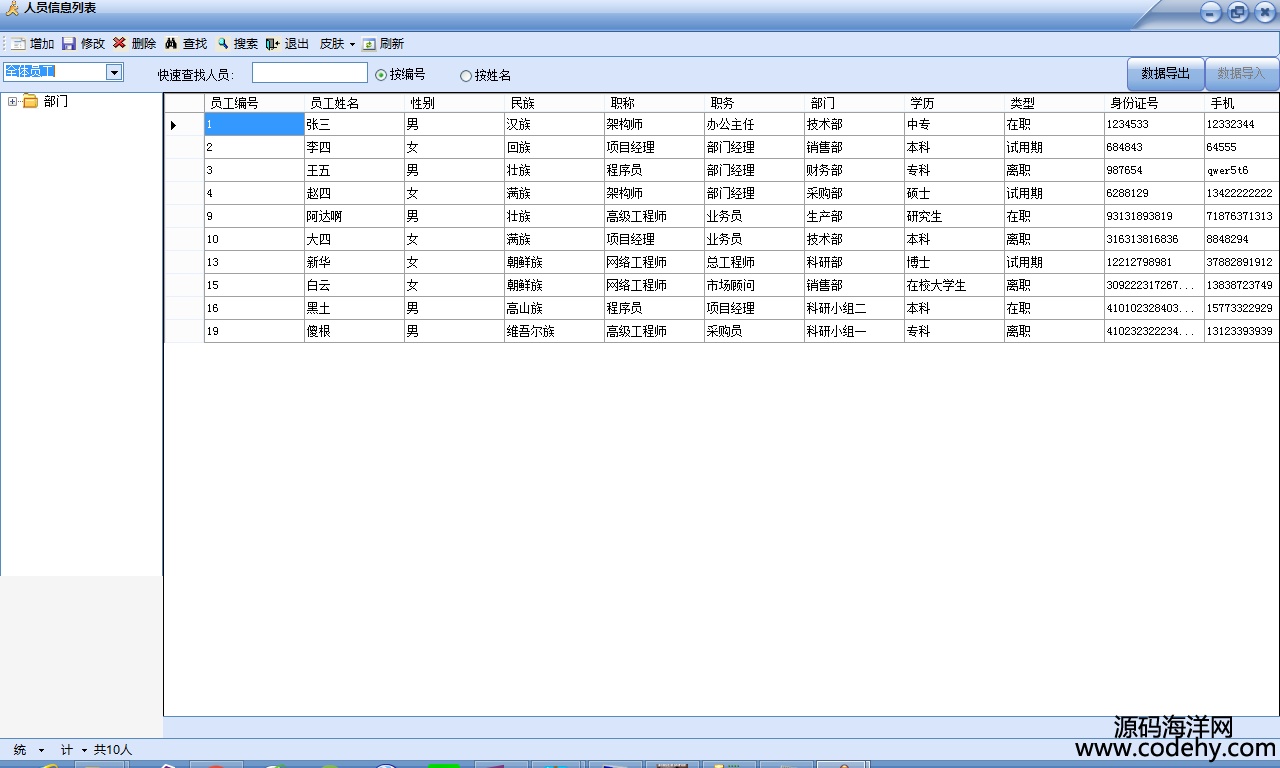Click the 查找 (Find) binoculars icon
The height and width of the screenshot is (768, 1280).
(171, 44)
